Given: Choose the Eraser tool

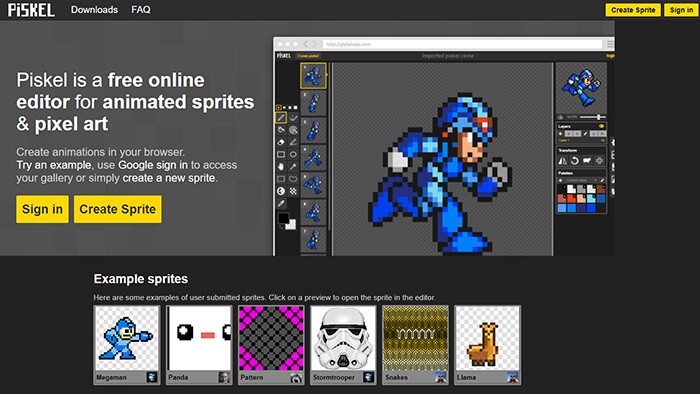Looking at the screenshot, I should [281, 142].
